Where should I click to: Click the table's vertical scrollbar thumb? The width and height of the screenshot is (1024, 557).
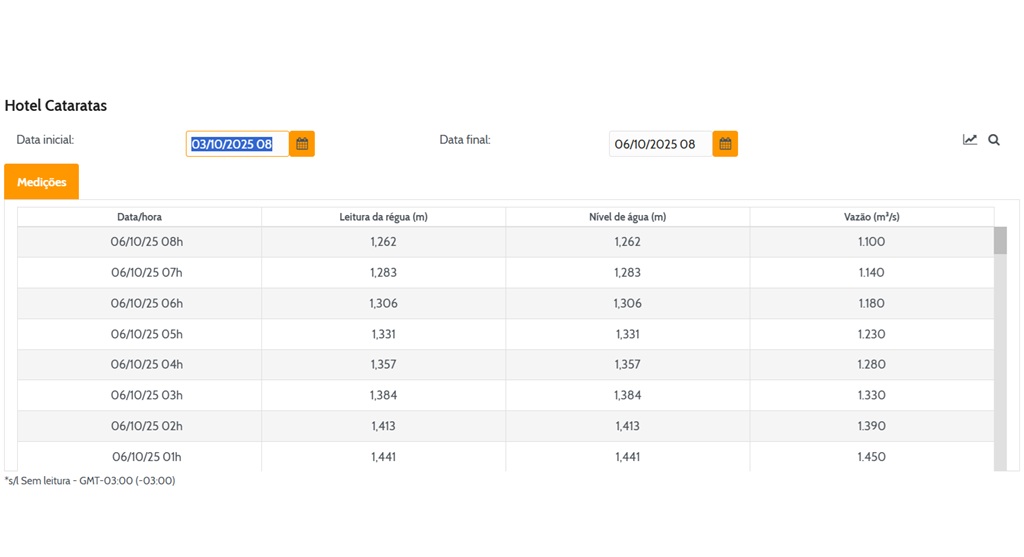click(1000, 241)
